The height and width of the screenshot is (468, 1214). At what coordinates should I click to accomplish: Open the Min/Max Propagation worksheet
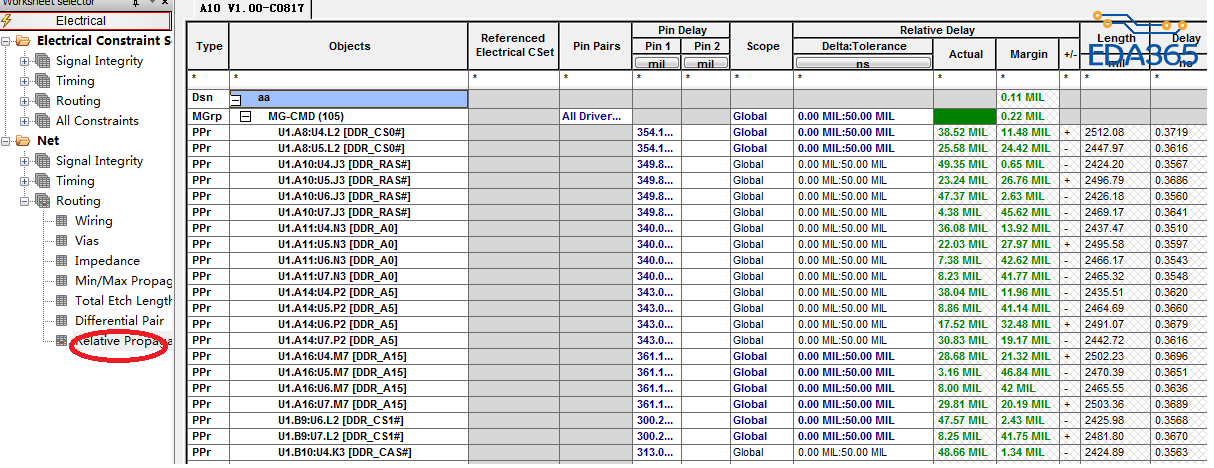[x=124, y=281]
